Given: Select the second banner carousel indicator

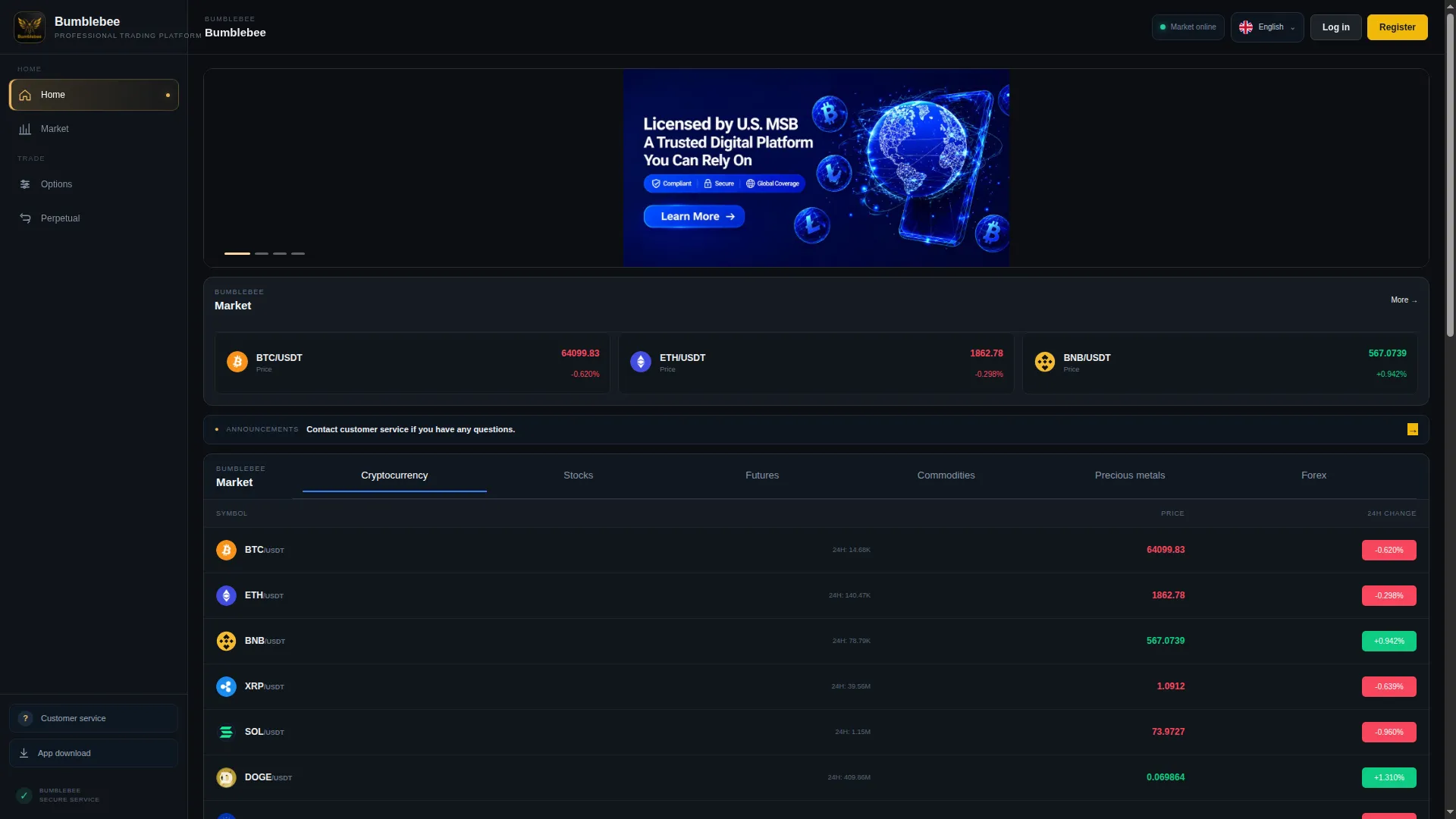Looking at the screenshot, I should tap(262, 253).
